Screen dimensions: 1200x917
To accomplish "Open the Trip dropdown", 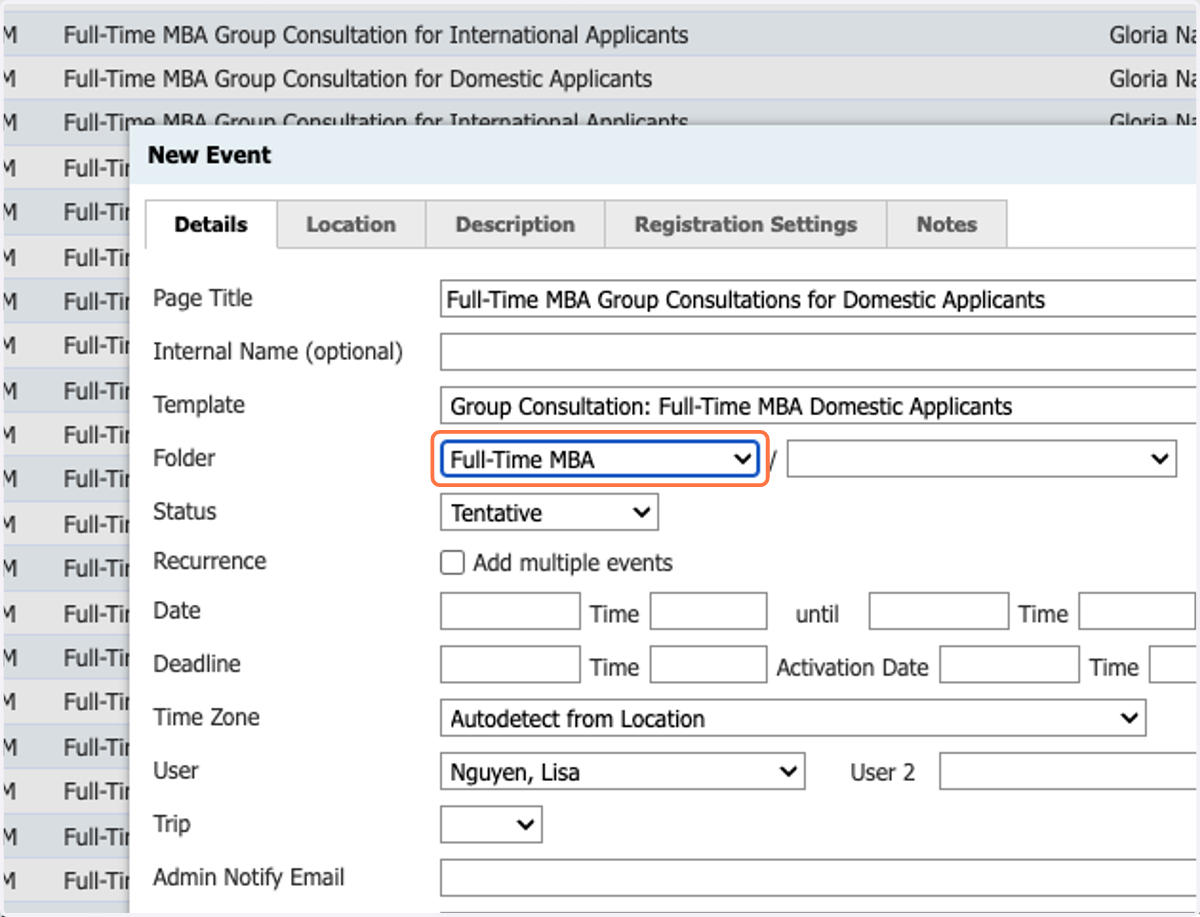I will [x=491, y=825].
